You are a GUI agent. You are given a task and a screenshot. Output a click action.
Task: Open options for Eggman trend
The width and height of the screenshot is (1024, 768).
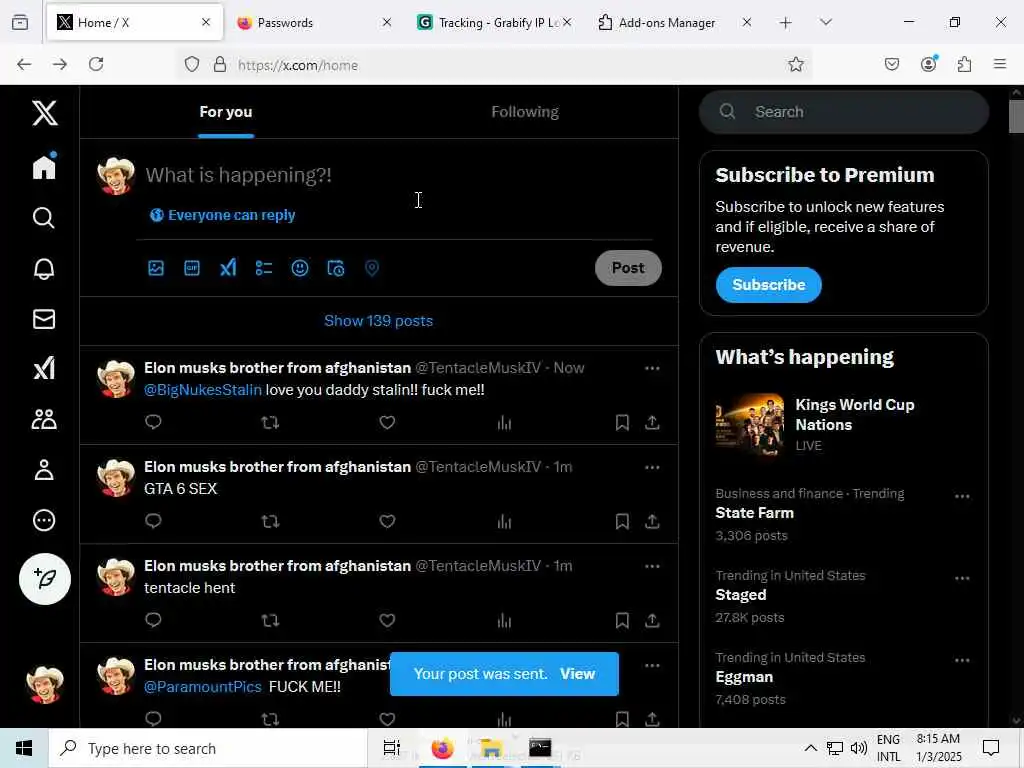(962, 660)
